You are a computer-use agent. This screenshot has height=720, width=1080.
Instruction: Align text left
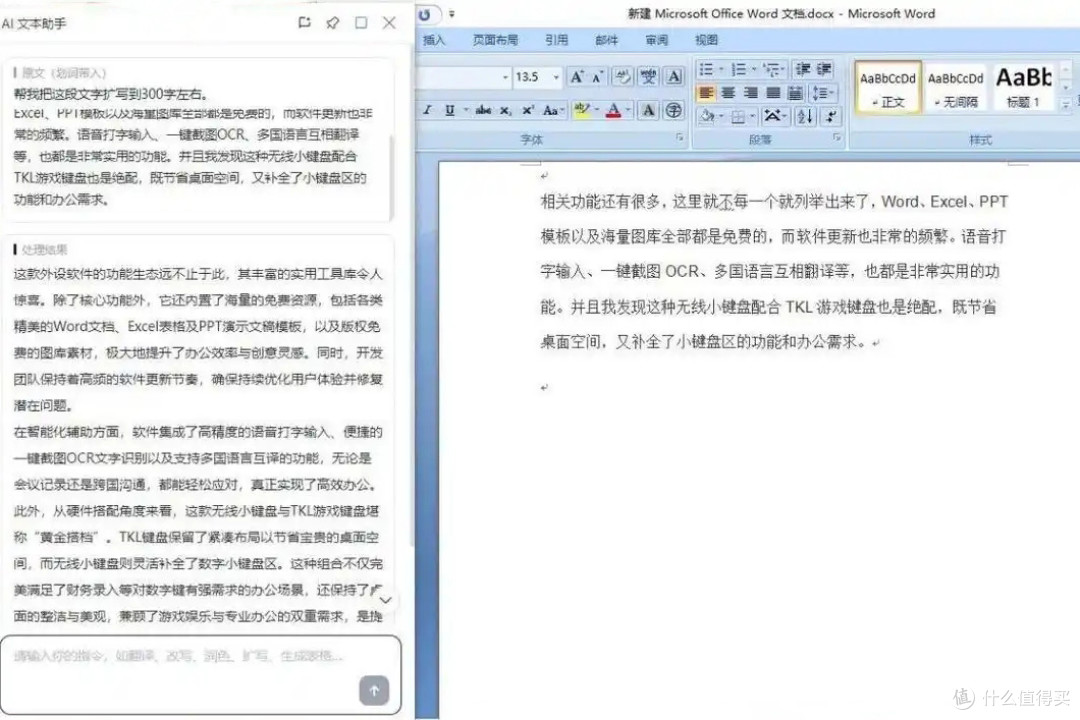coord(706,92)
